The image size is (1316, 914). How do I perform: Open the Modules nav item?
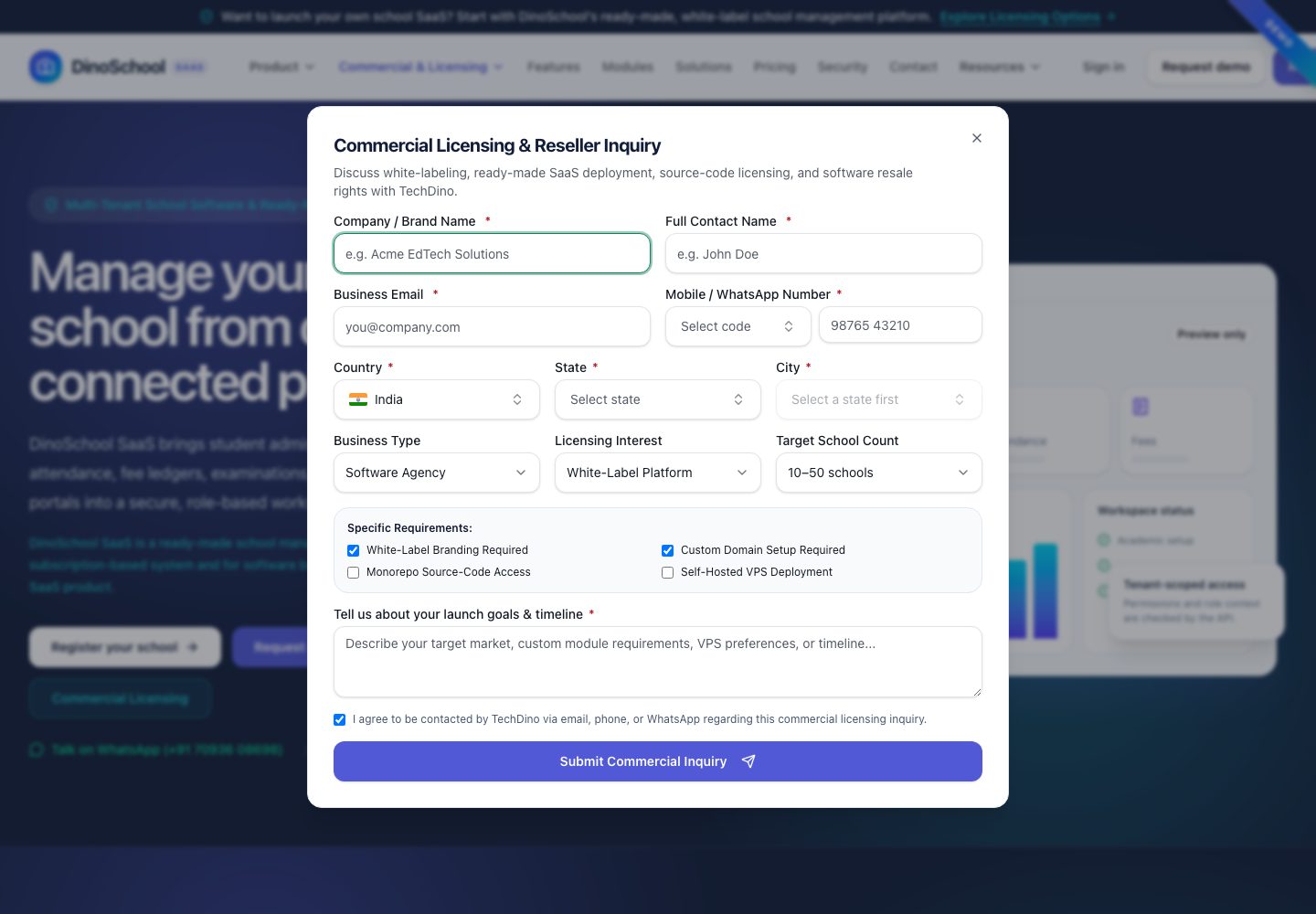point(628,67)
